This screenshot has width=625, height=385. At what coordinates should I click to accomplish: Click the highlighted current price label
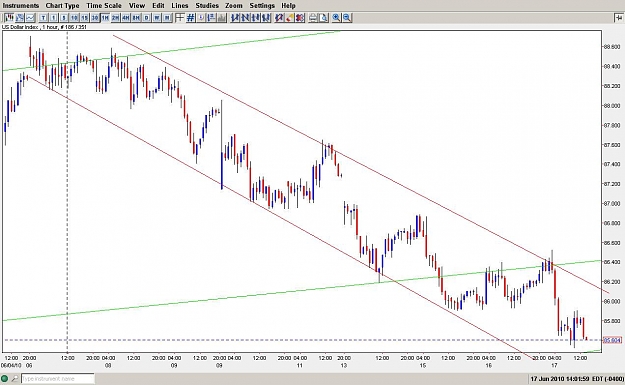pyautogui.click(x=612, y=340)
